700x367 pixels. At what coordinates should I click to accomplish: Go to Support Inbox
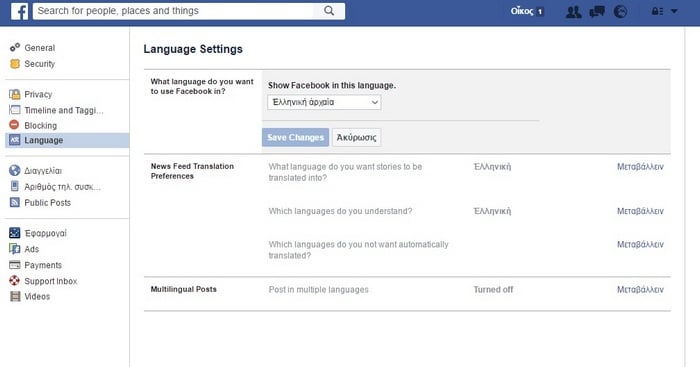click(51, 281)
